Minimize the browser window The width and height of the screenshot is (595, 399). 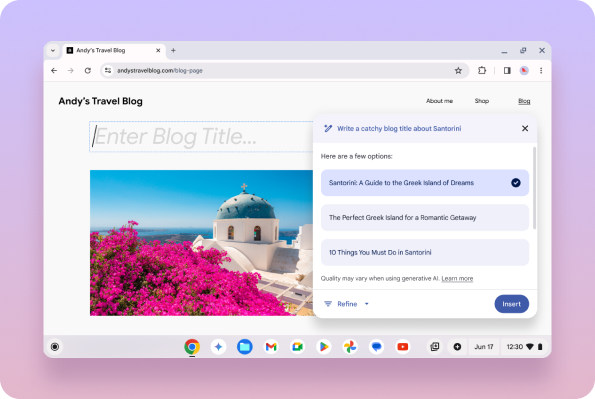click(x=504, y=51)
